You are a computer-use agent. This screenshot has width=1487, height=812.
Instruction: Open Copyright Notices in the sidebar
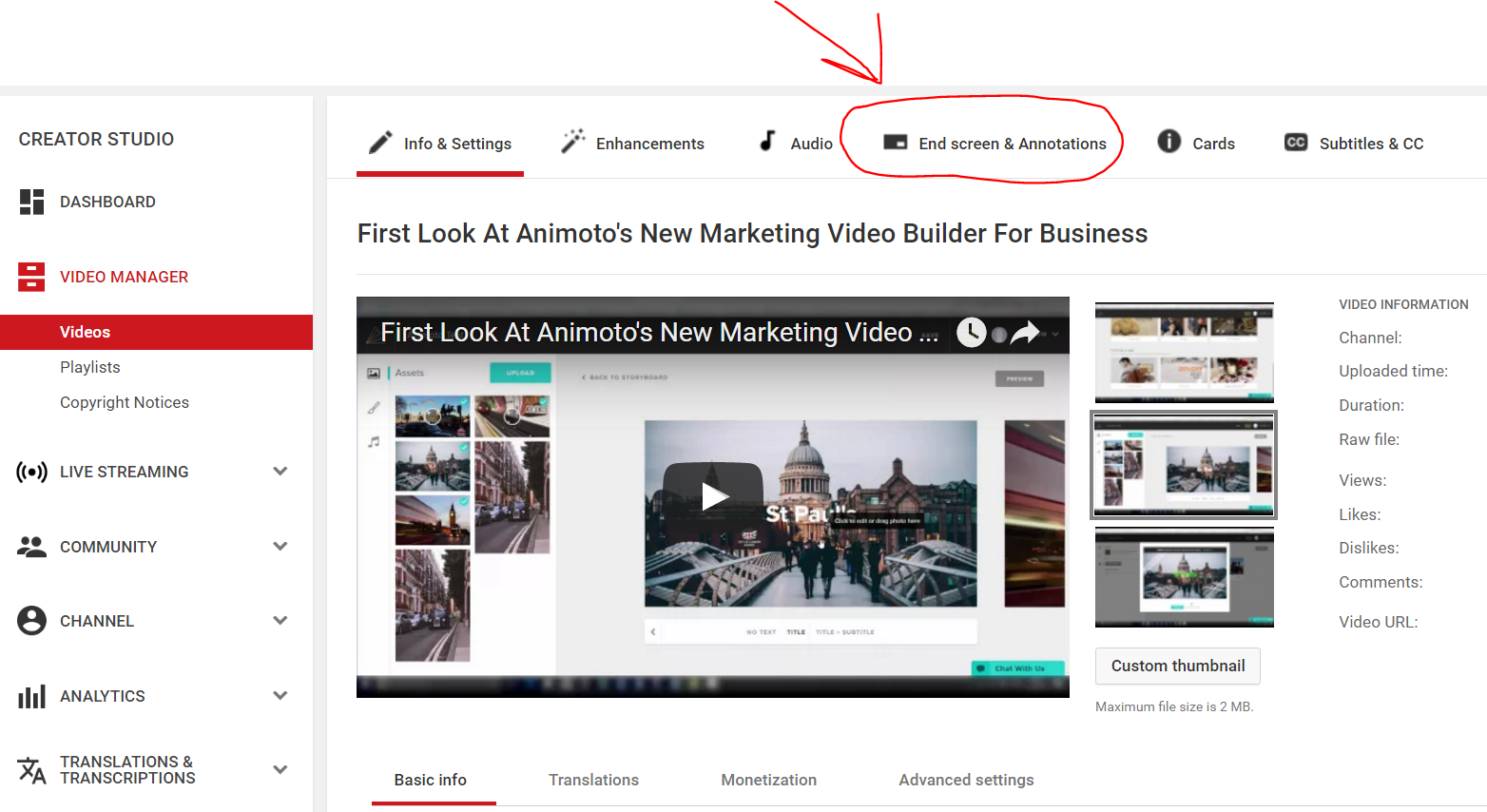pyautogui.click(x=125, y=402)
